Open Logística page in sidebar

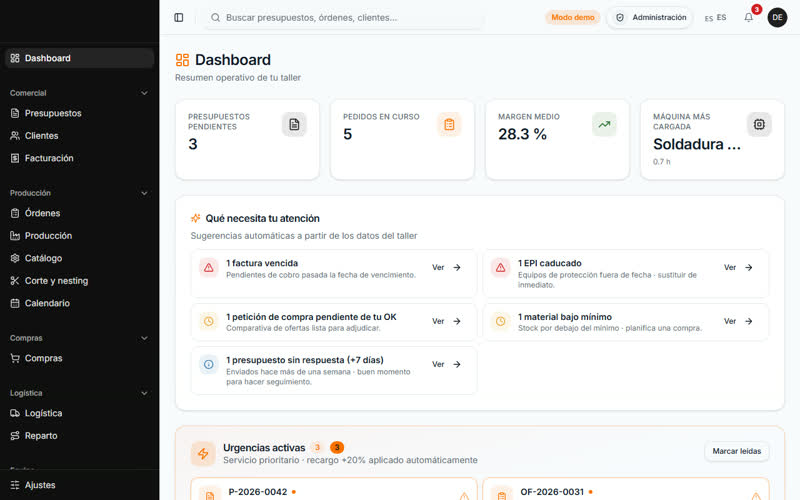pyautogui.click(x=80, y=413)
